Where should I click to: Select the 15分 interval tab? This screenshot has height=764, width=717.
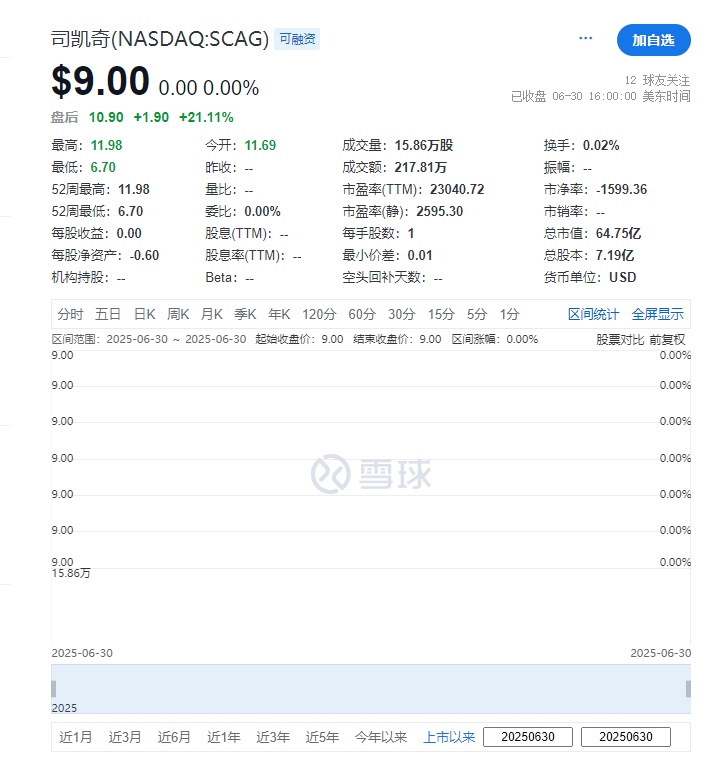[x=441, y=314]
